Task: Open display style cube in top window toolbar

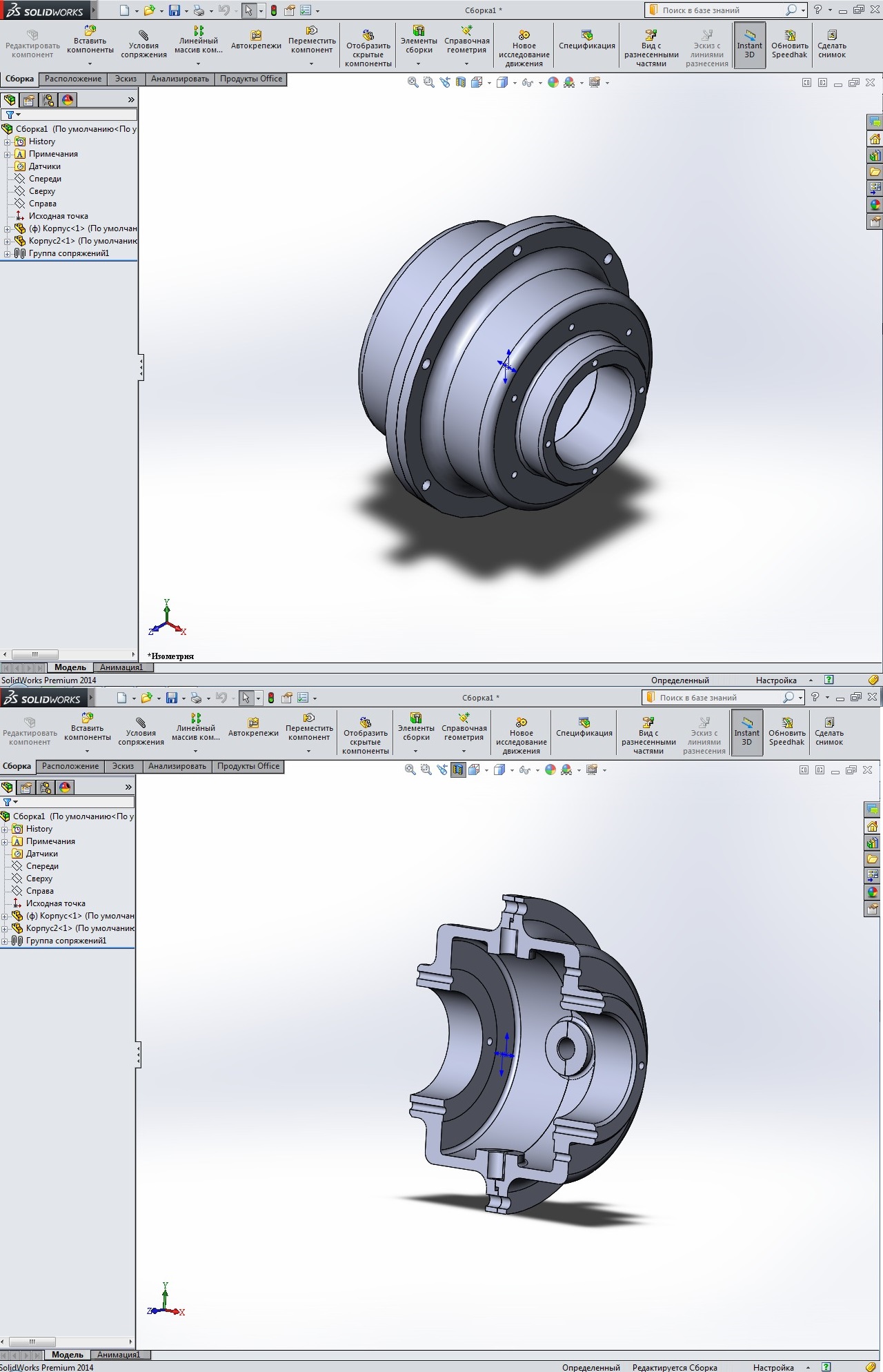Action: pyautogui.click(x=502, y=83)
